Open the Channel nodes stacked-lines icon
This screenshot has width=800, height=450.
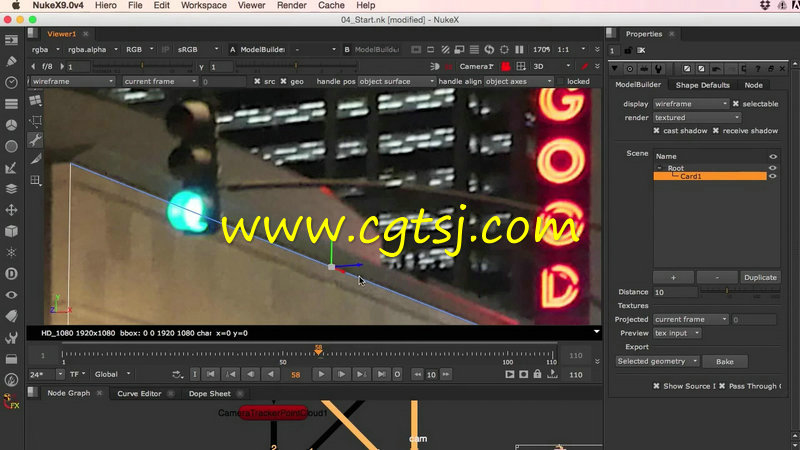11,104
